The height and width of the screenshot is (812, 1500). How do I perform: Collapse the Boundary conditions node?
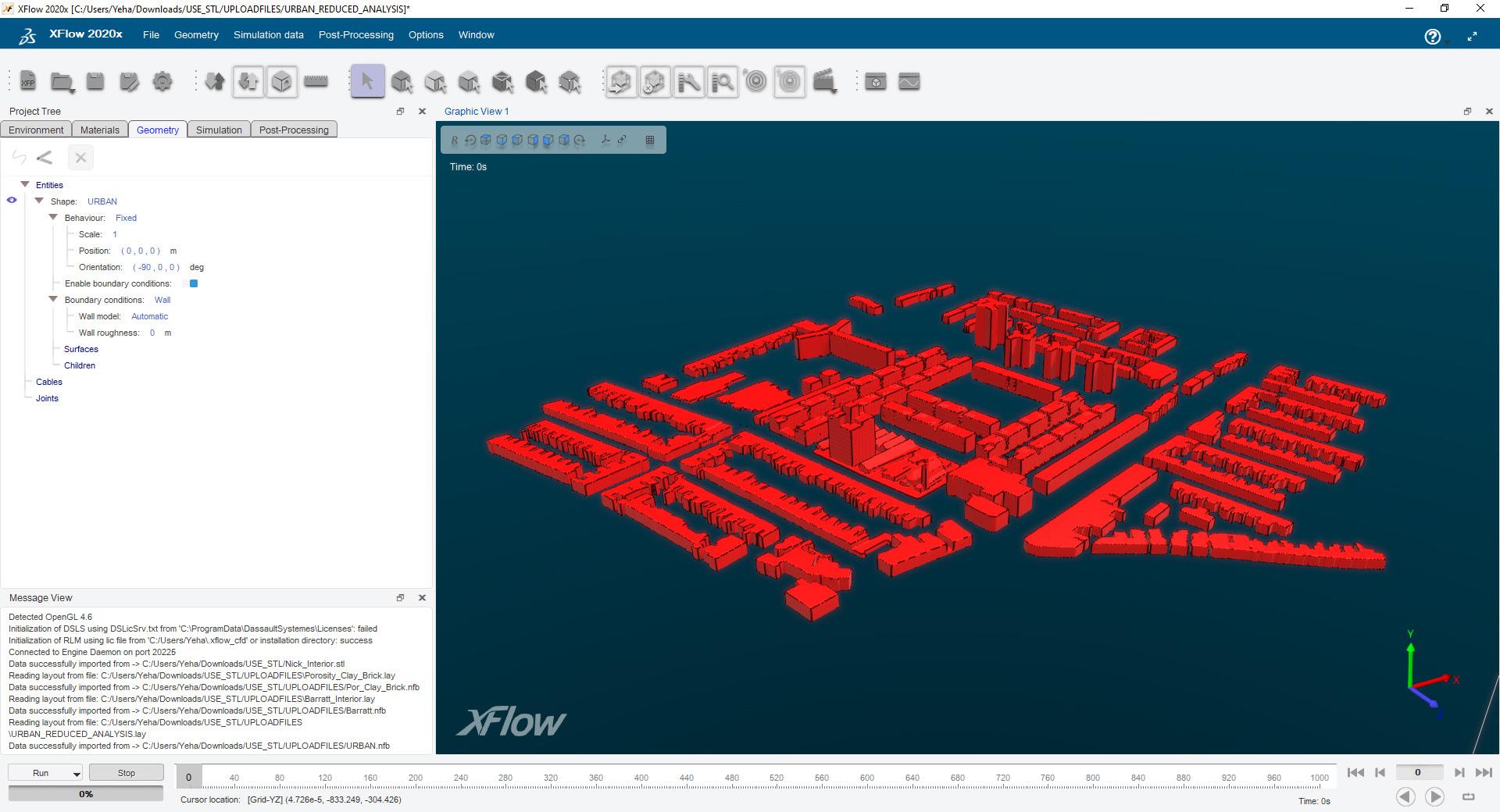53,299
